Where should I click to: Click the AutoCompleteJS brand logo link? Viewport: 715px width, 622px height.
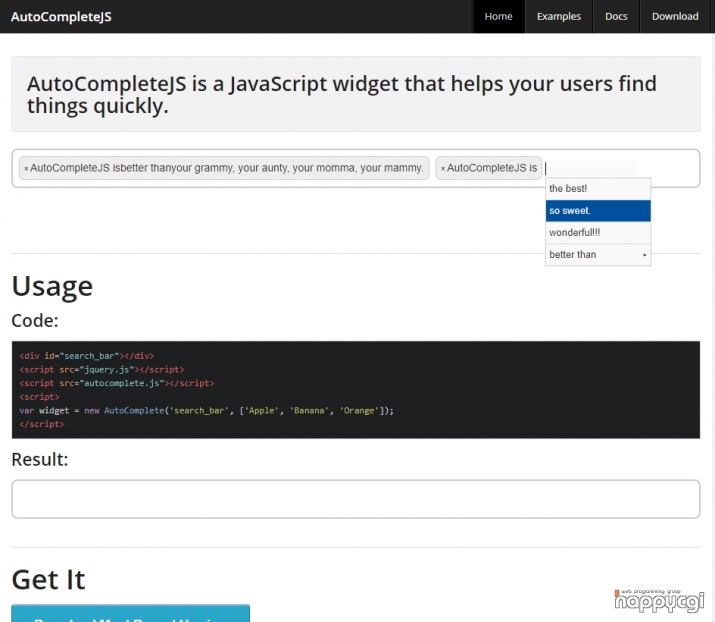[61, 17]
